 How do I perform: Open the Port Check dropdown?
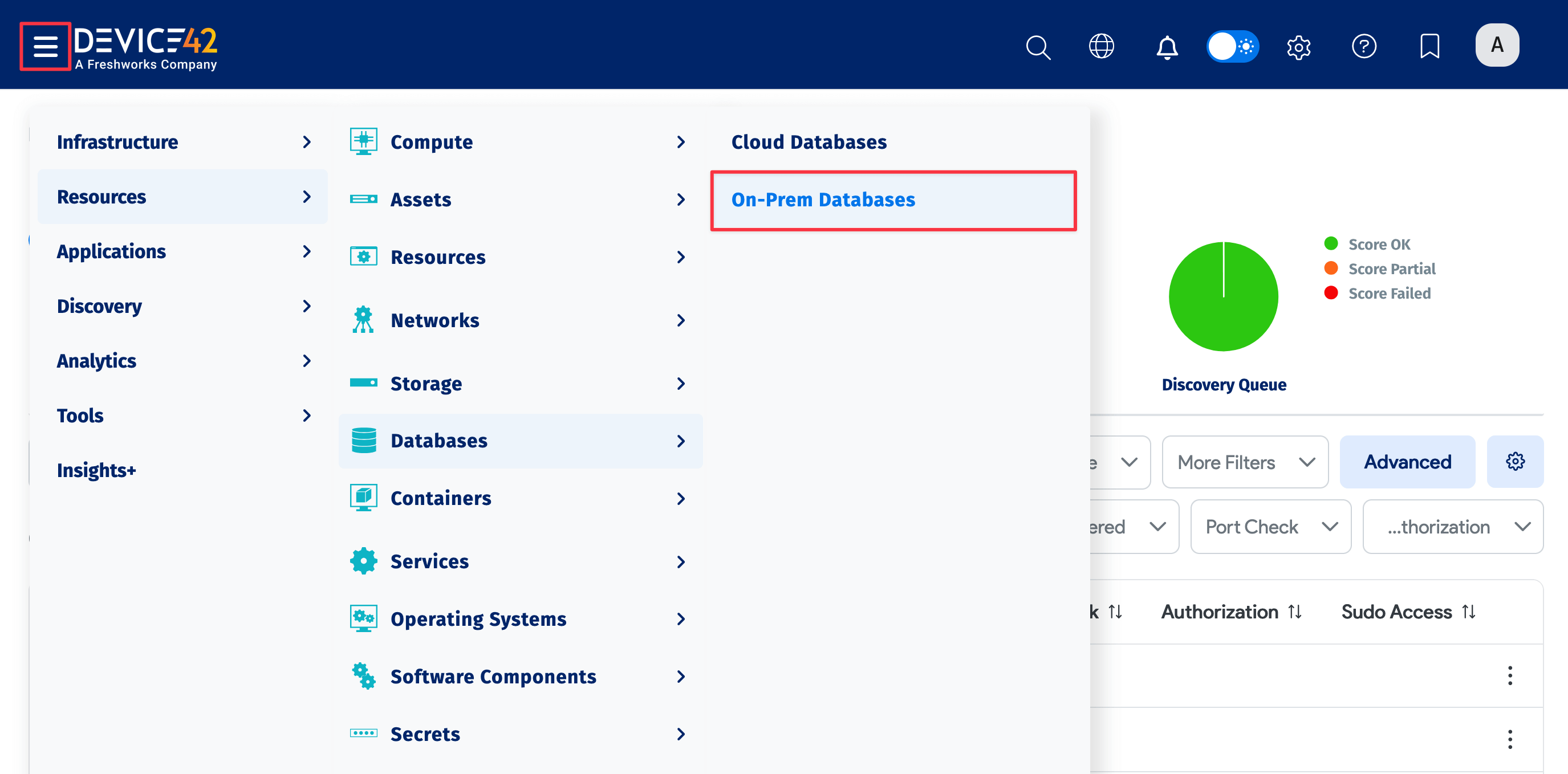pyautogui.click(x=1270, y=526)
